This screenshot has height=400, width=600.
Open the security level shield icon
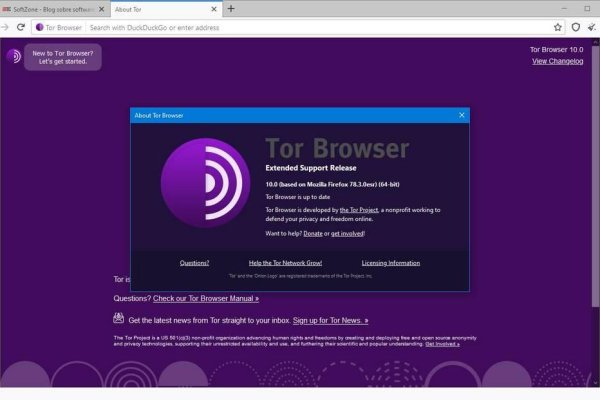click(575, 27)
